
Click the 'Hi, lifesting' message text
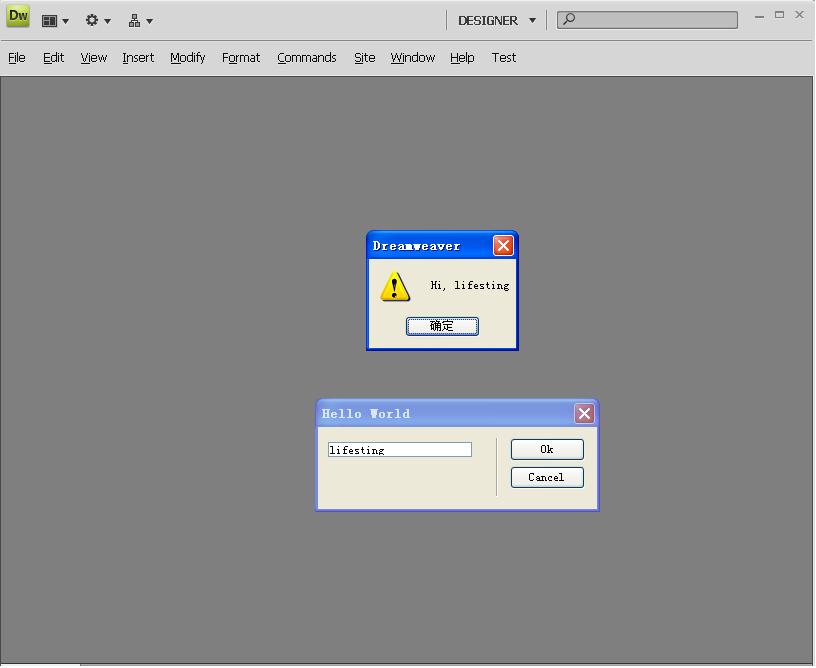tap(470, 285)
